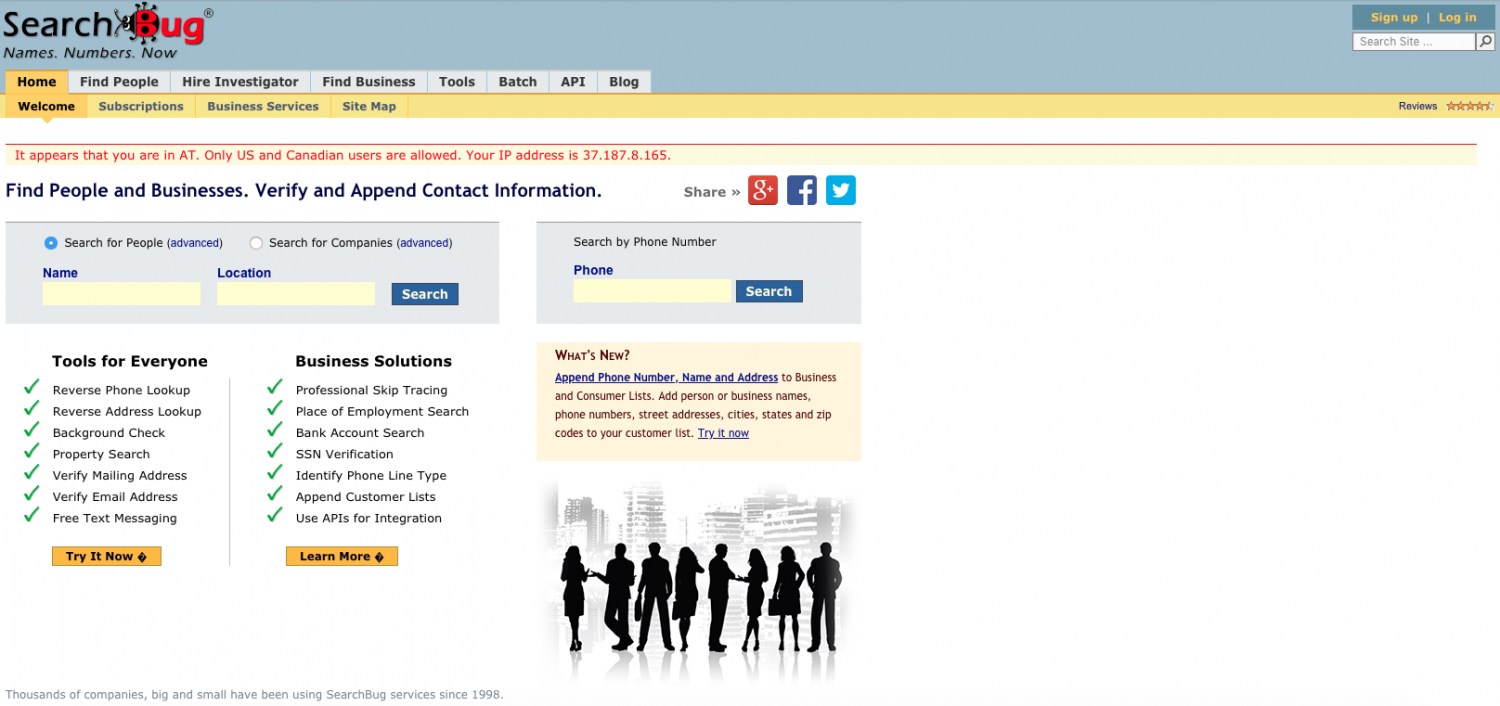Click the Try it now link
Image resolution: width=1500 pixels, height=706 pixels.
tap(723, 433)
